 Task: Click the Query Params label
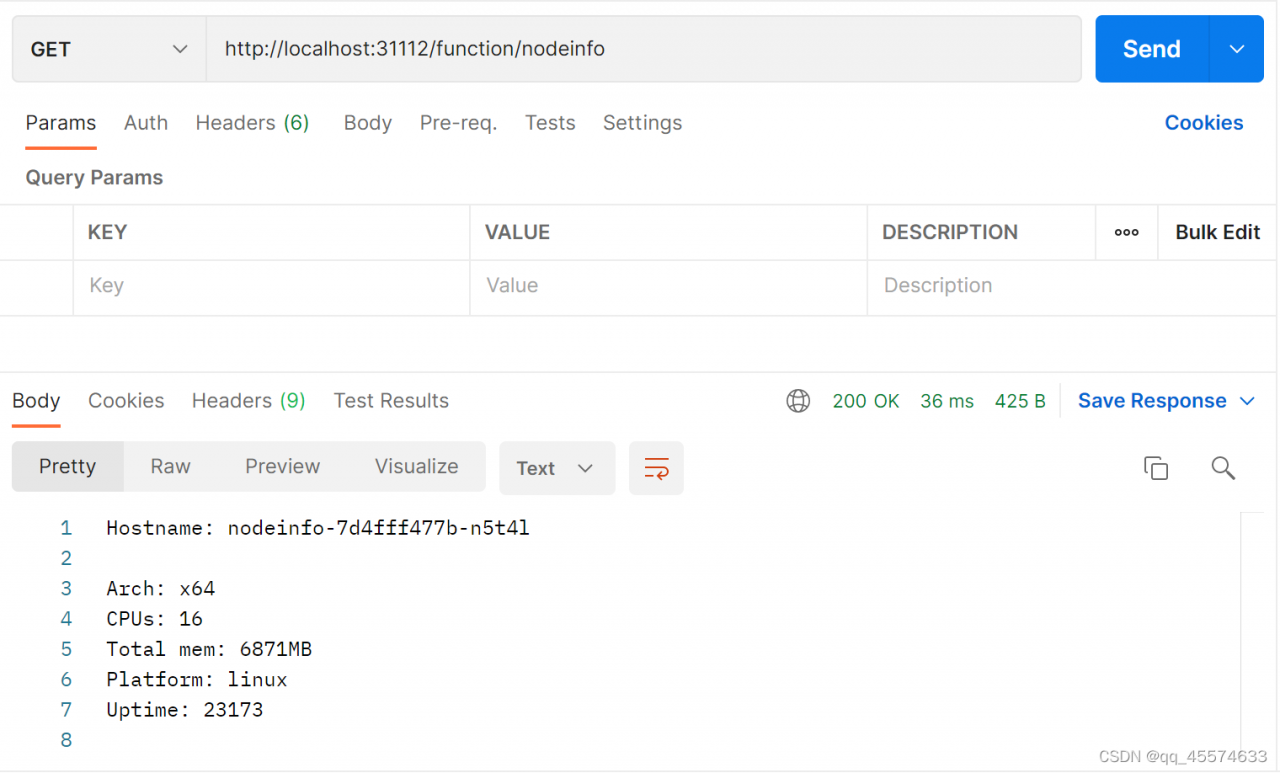click(x=94, y=178)
